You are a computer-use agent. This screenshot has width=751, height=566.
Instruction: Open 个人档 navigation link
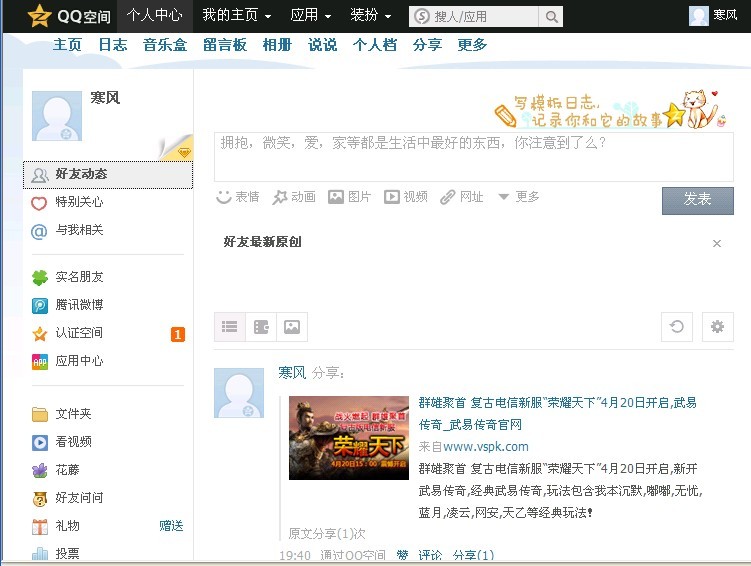375,45
